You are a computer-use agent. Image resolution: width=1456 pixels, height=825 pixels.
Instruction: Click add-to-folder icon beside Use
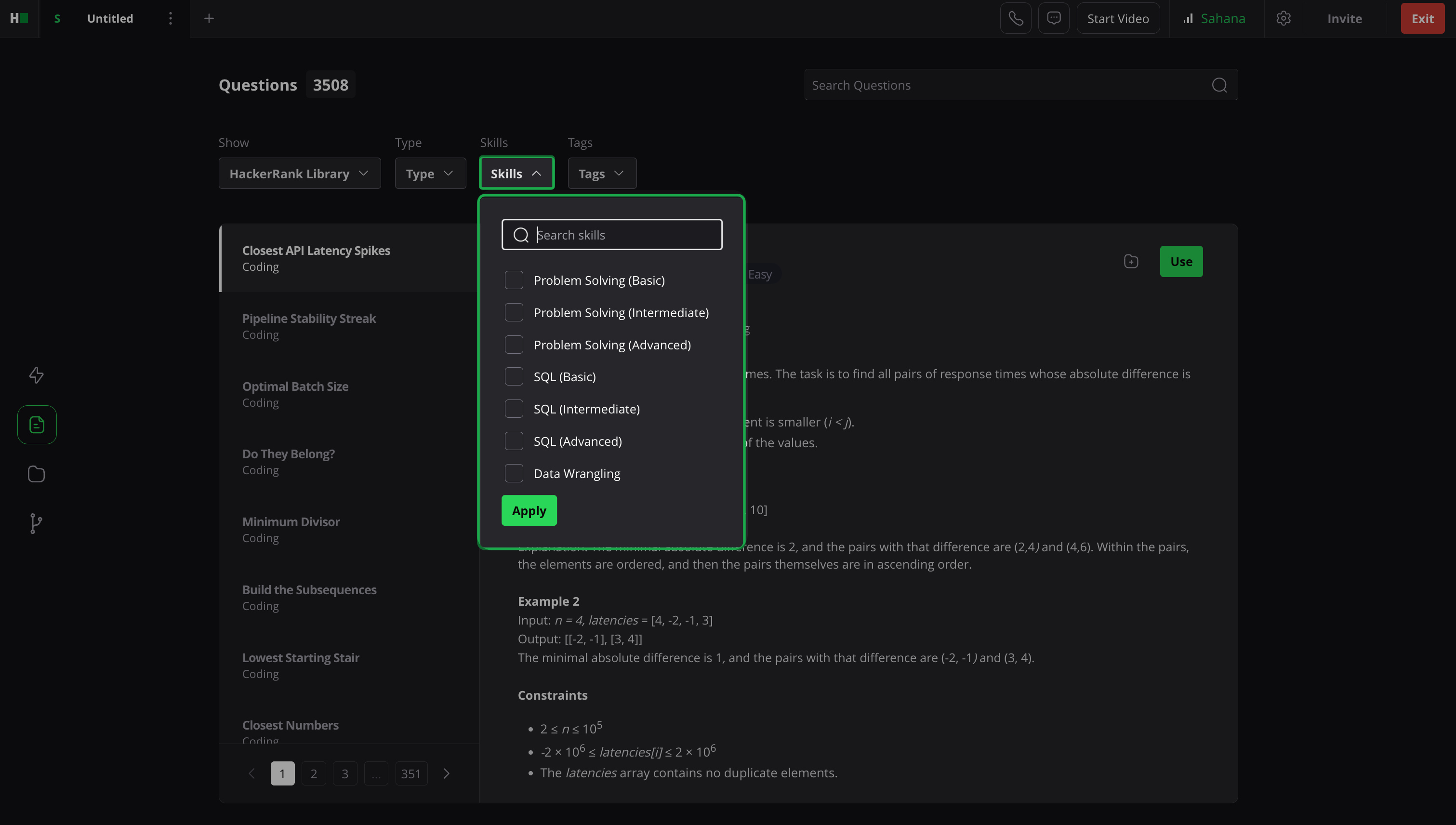(x=1131, y=261)
